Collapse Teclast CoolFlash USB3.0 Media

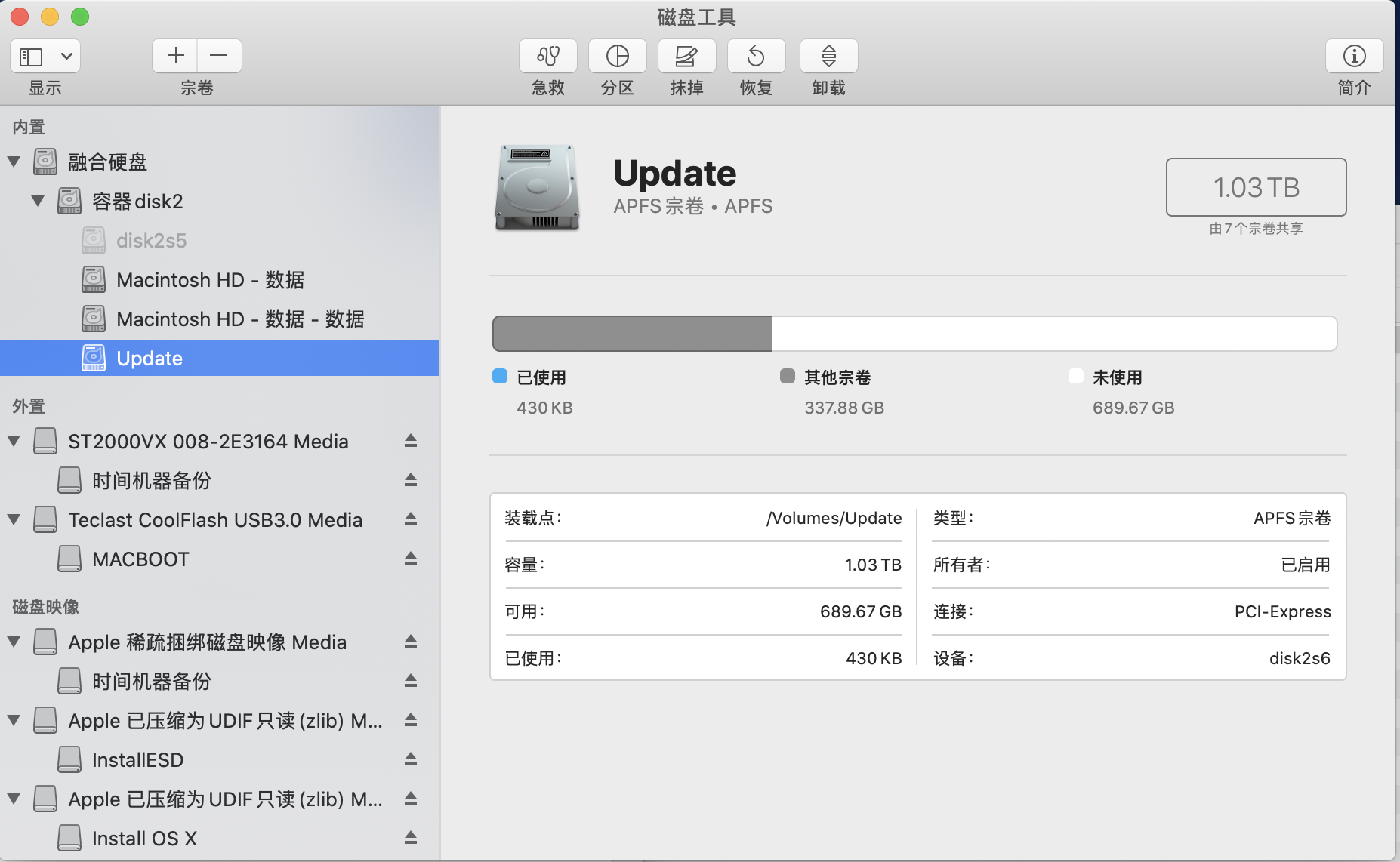click(x=14, y=519)
